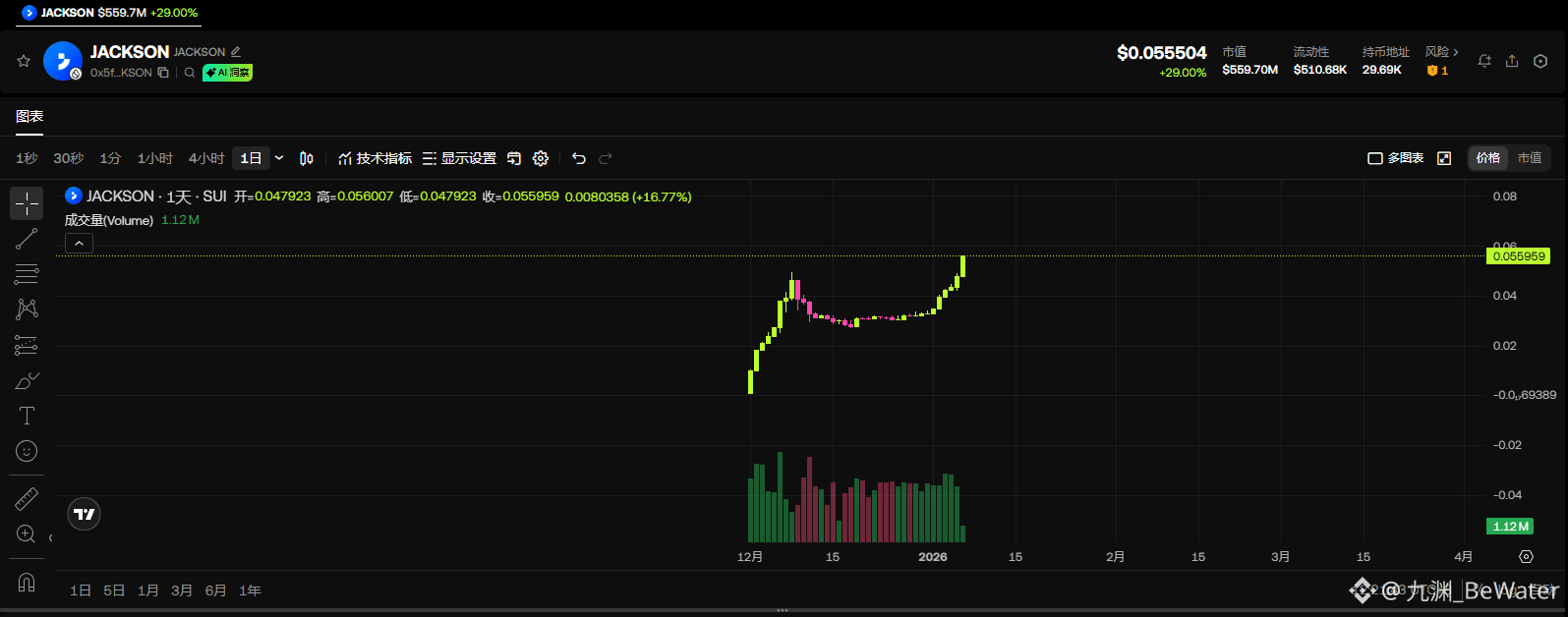Open the emoji icons tool
The image size is (1568, 617).
click(27, 451)
